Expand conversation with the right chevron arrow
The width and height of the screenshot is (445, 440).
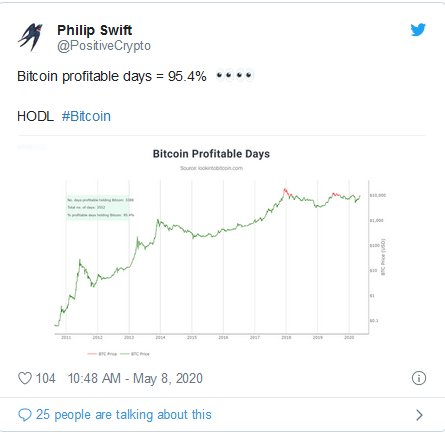tap(419, 415)
